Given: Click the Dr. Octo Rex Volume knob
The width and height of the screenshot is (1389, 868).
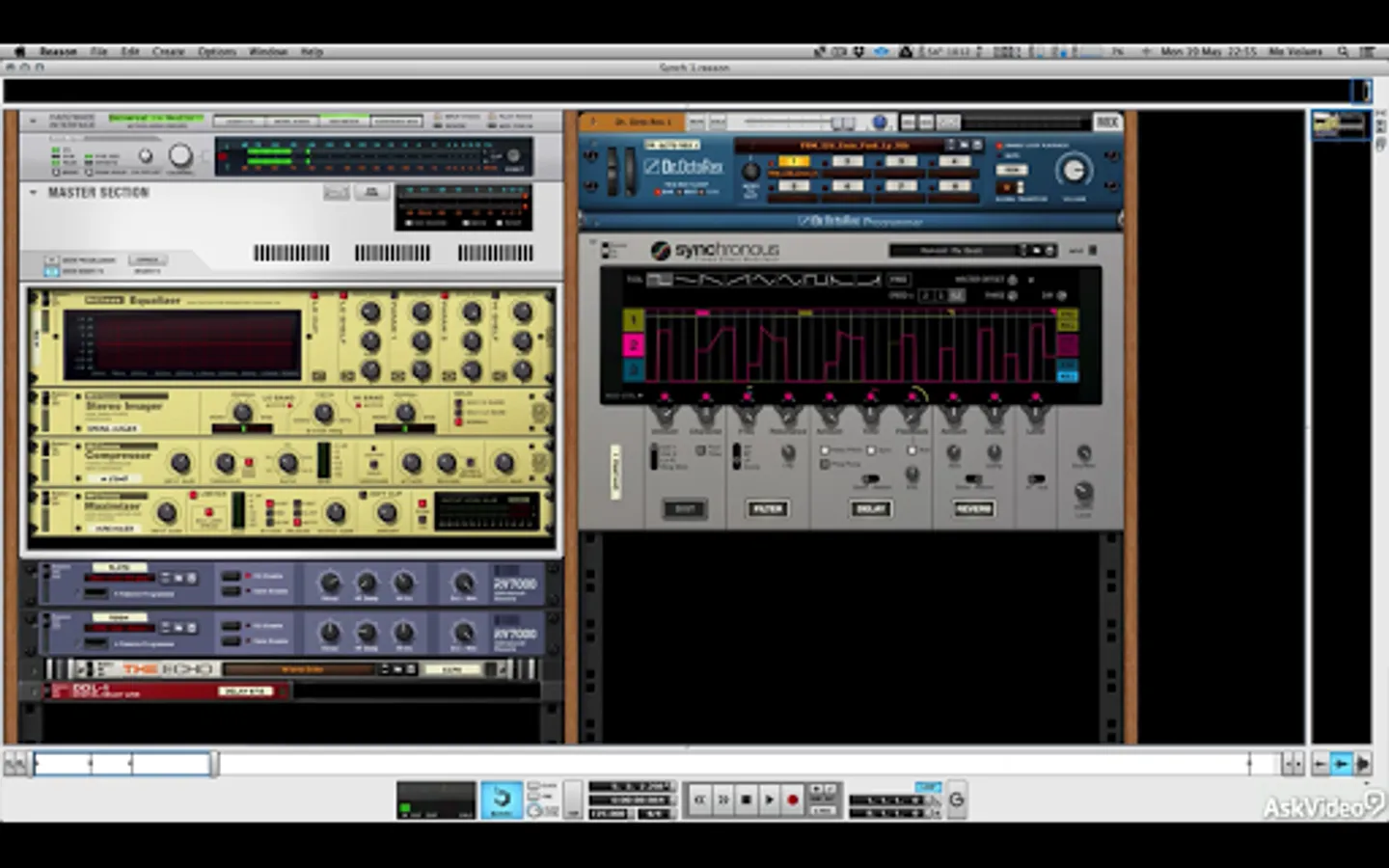Looking at the screenshot, I should [x=1073, y=170].
